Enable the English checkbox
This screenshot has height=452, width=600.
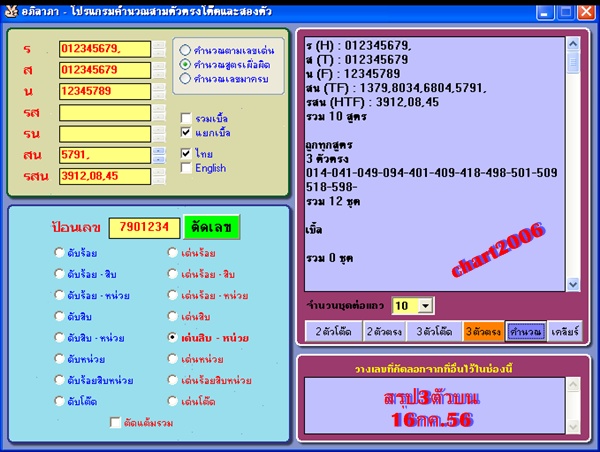point(186,168)
